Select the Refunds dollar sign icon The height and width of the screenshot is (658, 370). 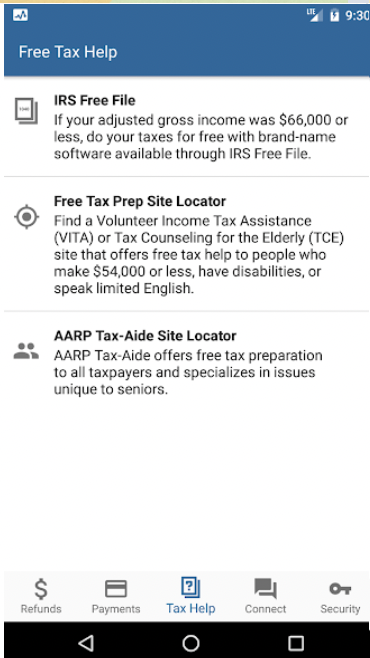click(x=41, y=588)
